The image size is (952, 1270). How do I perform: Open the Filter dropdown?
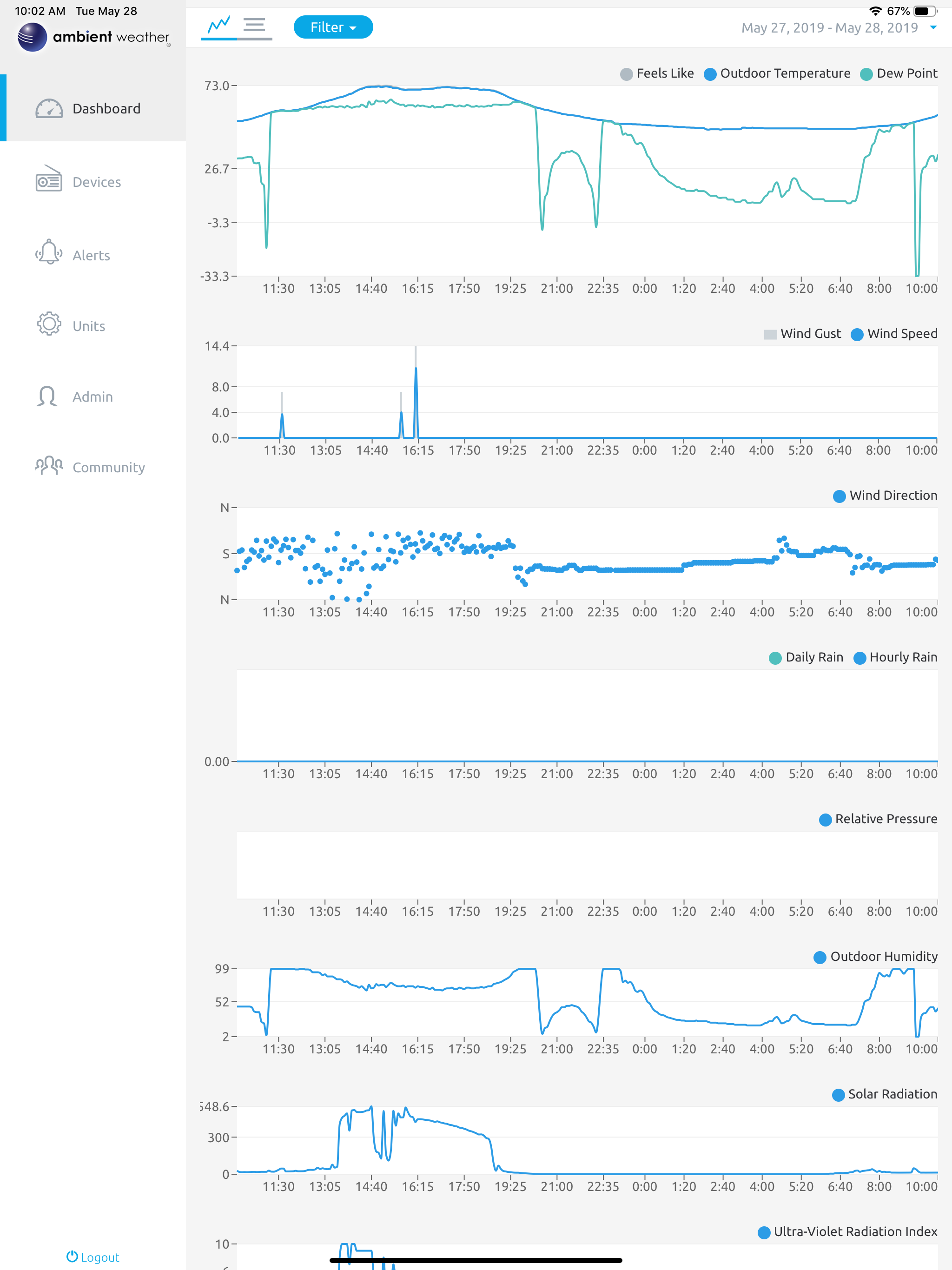[x=333, y=27]
